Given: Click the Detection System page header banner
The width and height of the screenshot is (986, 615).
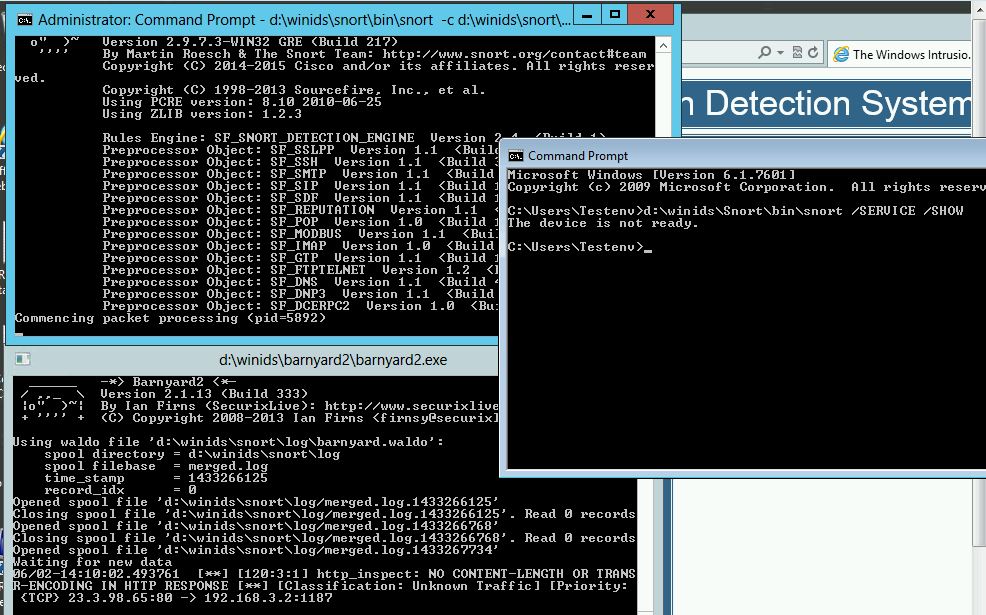Looking at the screenshot, I should click(x=830, y=105).
